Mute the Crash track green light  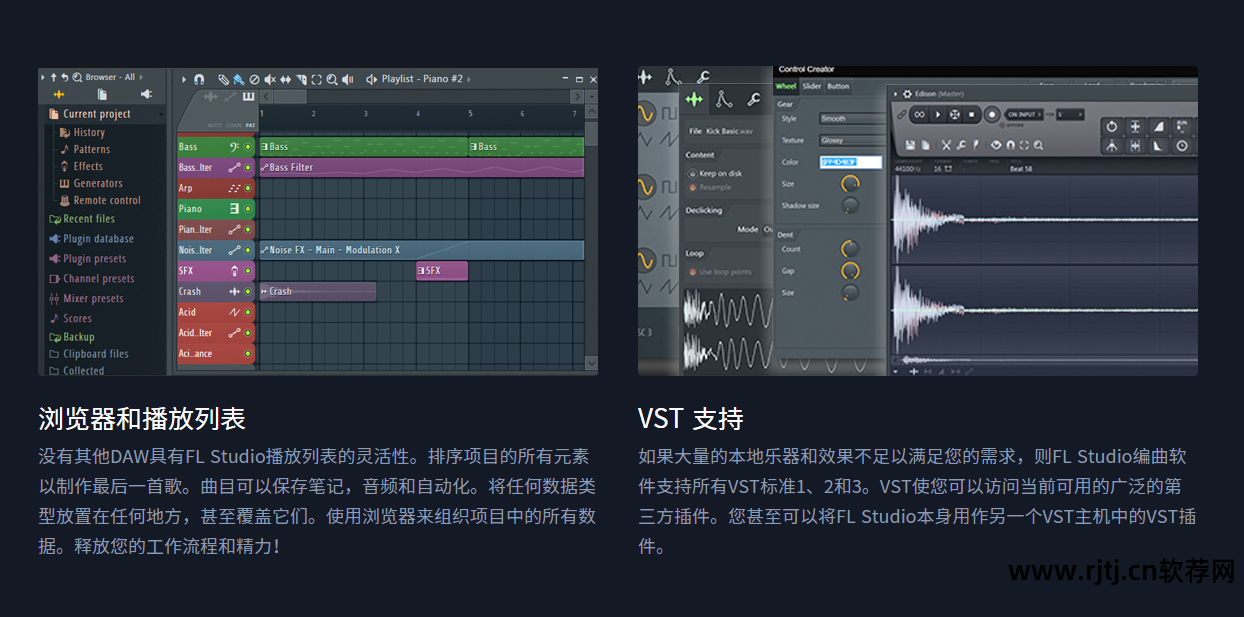pyautogui.click(x=247, y=292)
